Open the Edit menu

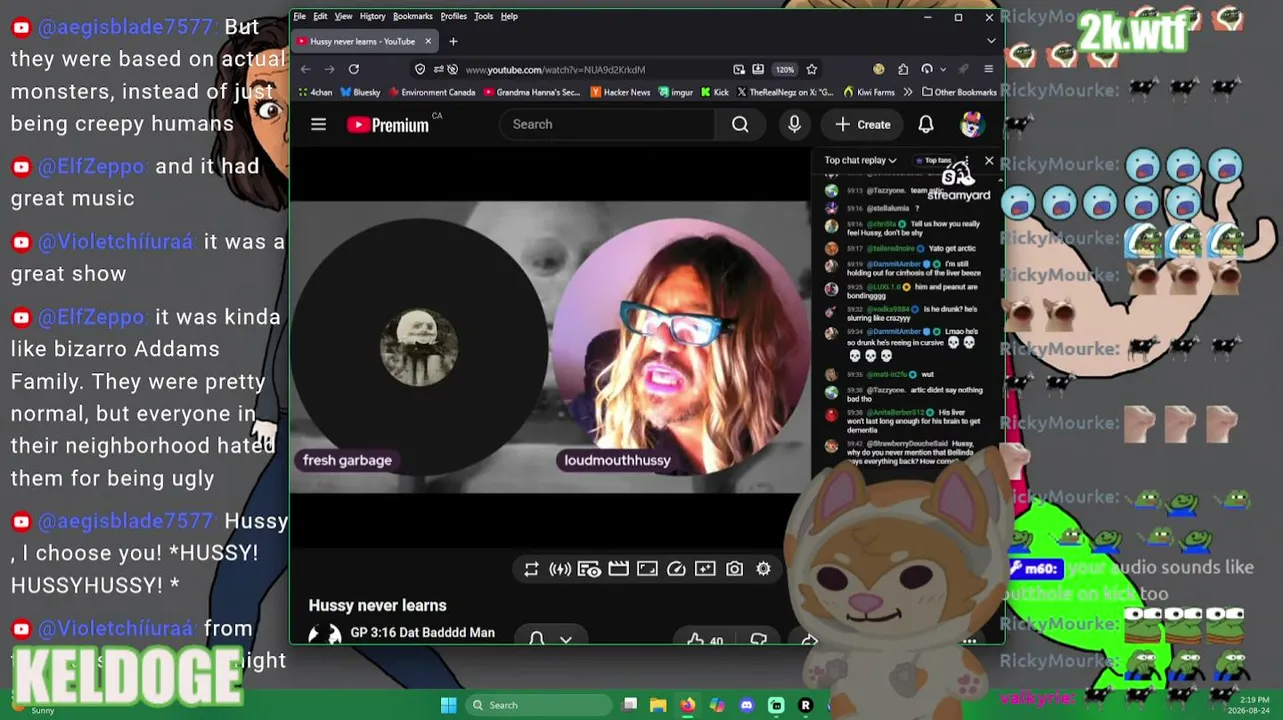pyautogui.click(x=320, y=16)
